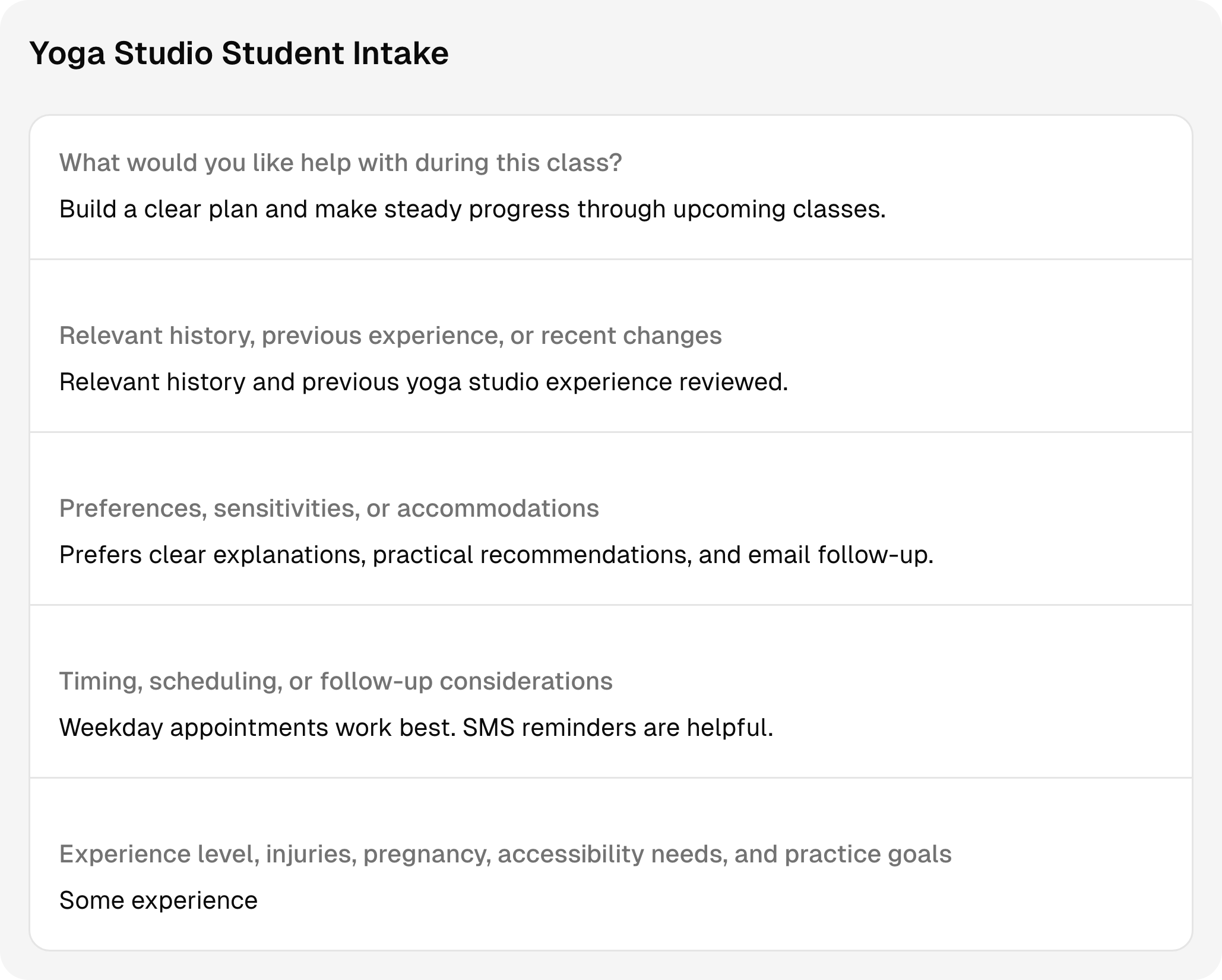This screenshot has height=980, width=1222.
Task: Select the 'Yoga Studio Student Intake' heading
Action: point(239,53)
